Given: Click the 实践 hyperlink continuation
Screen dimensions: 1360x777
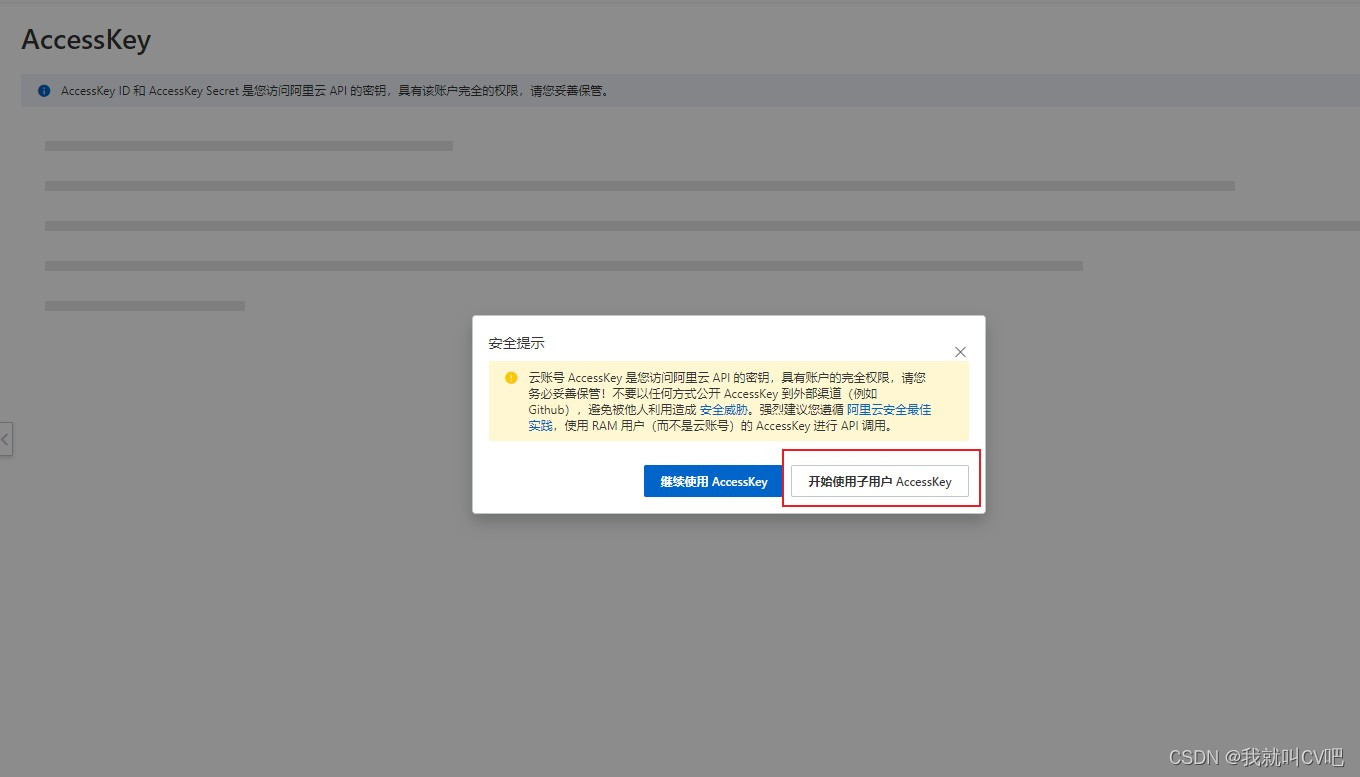Looking at the screenshot, I should (x=539, y=425).
